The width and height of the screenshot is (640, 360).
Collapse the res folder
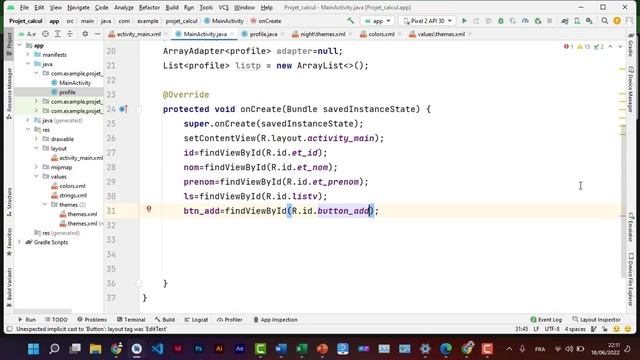(28, 130)
